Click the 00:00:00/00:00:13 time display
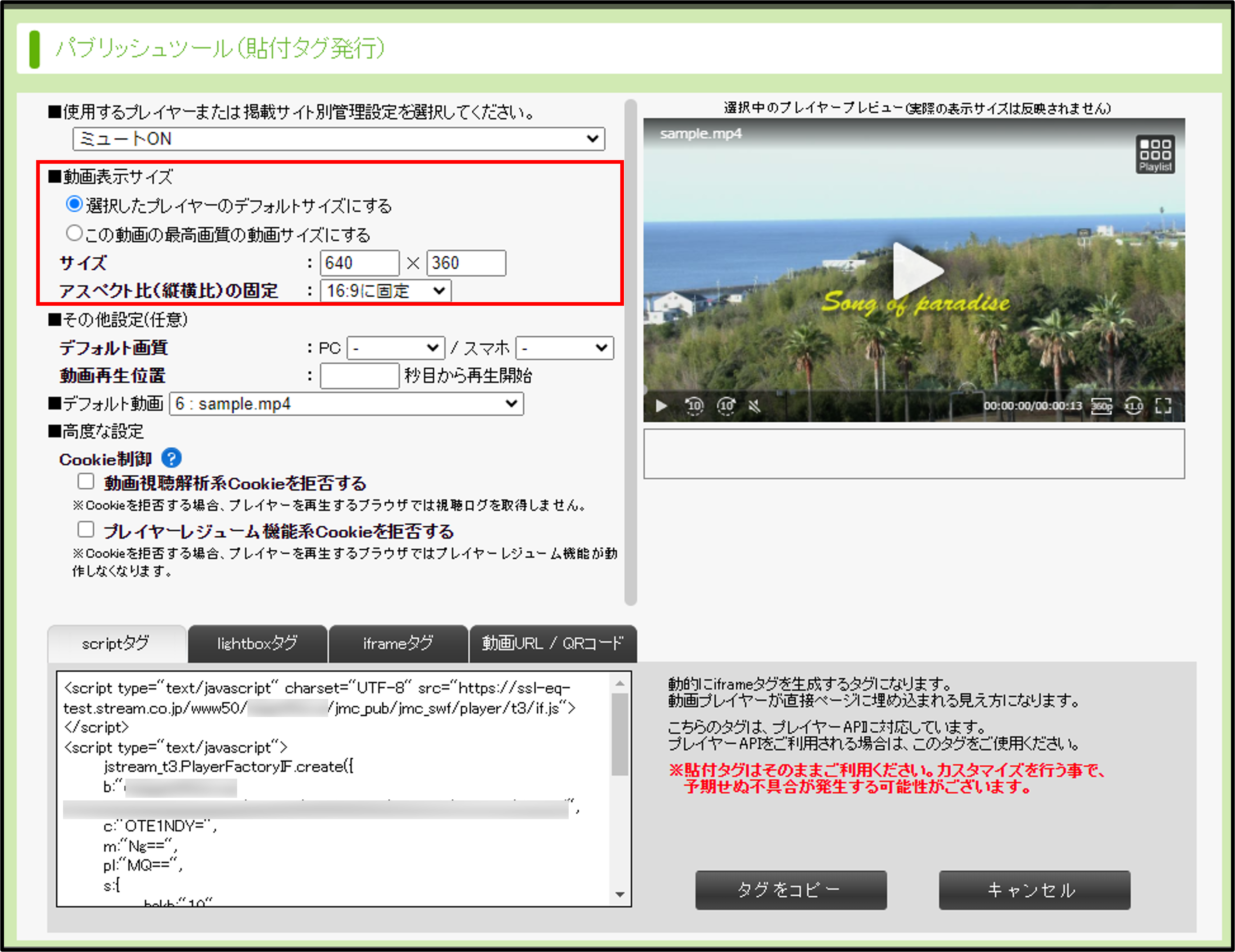Viewport: 1235px width, 952px height. pos(1033,406)
